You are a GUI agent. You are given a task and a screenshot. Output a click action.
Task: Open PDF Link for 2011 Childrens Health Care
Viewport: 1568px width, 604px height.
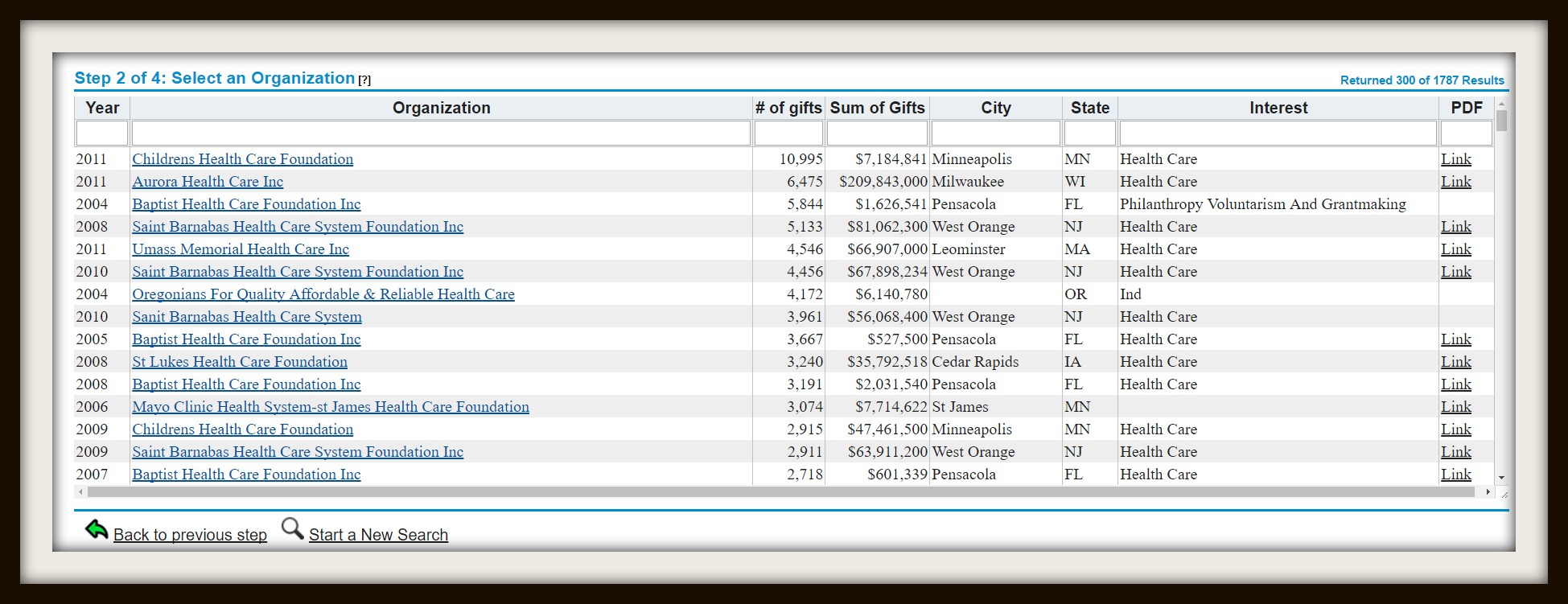1456,159
